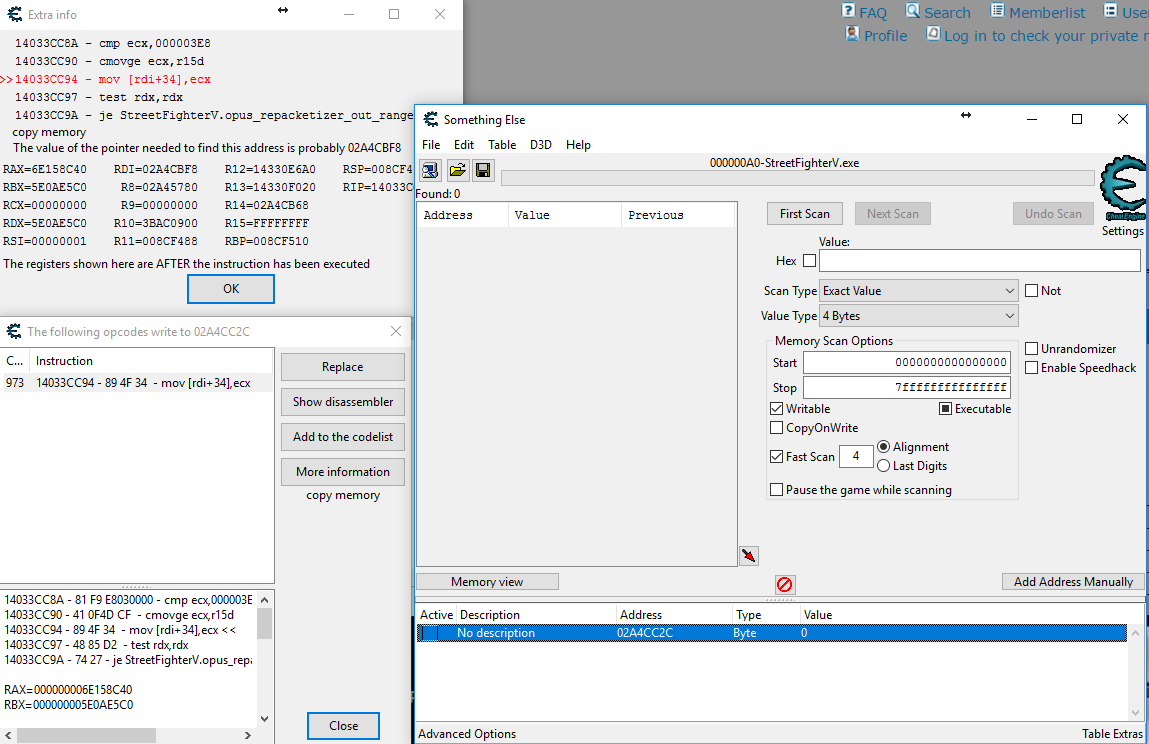The height and width of the screenshot is (744, 1149).
Task: Click the Show disassembler button
Action: (x=342, y=402)
